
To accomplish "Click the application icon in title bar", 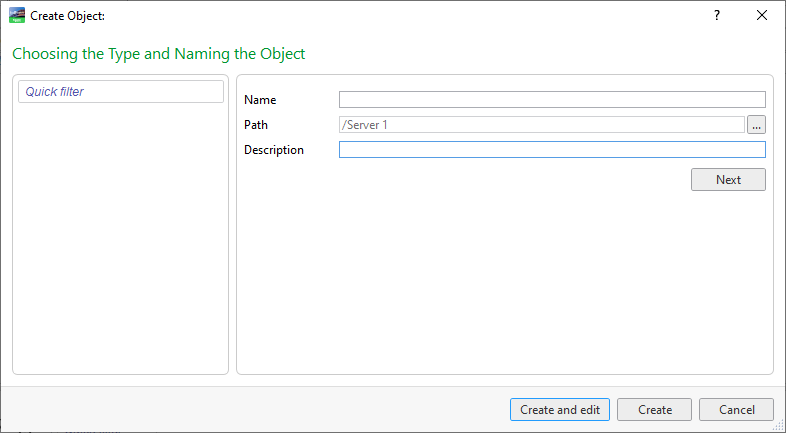I will pyautogui.click(x=17, y=16).
